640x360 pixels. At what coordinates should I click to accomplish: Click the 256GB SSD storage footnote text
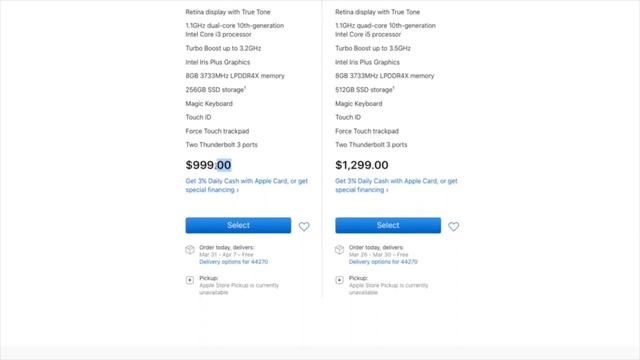pyautogui.click(x=216, y=89)
